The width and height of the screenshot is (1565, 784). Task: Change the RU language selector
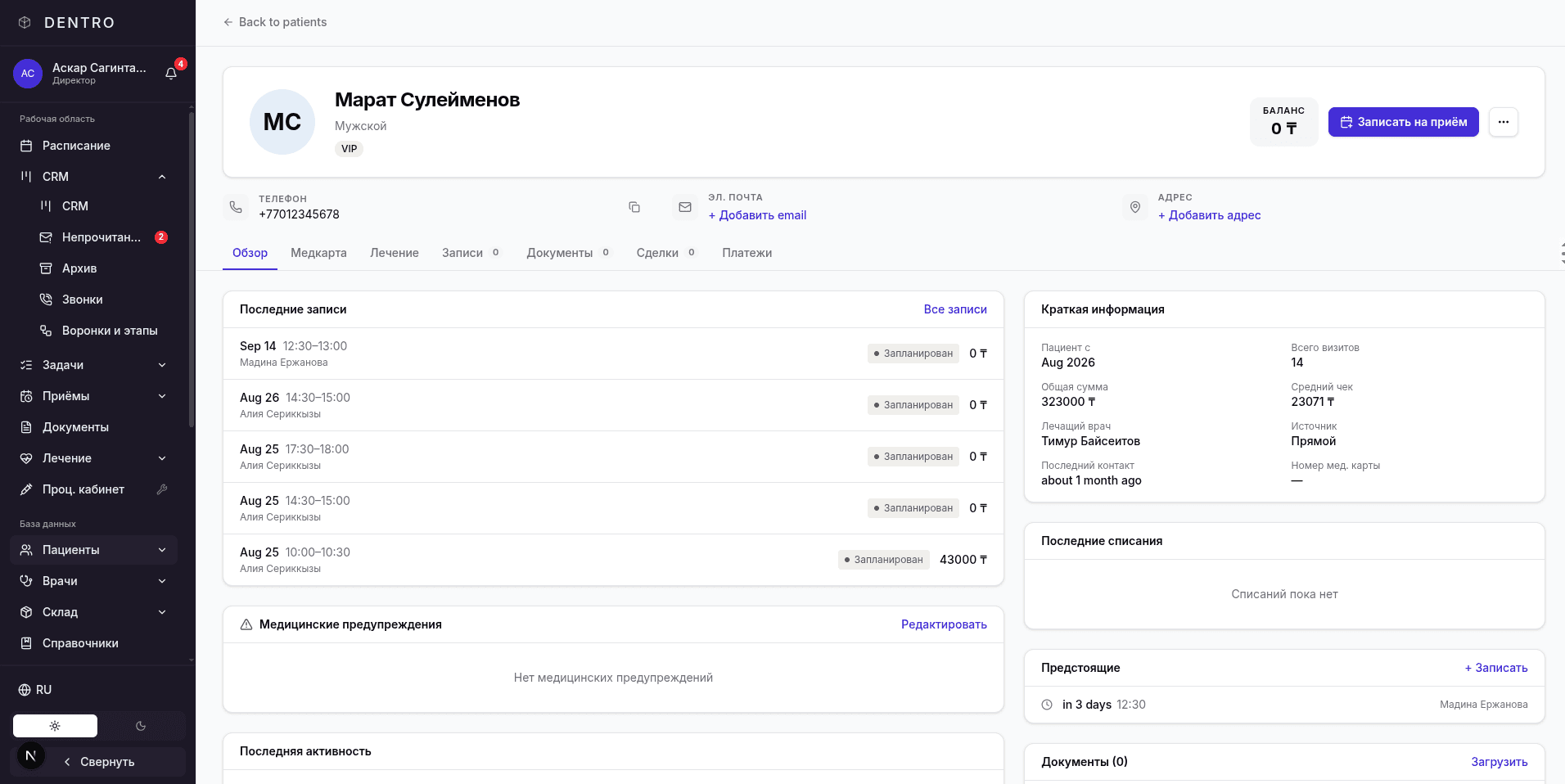(35, 690)
